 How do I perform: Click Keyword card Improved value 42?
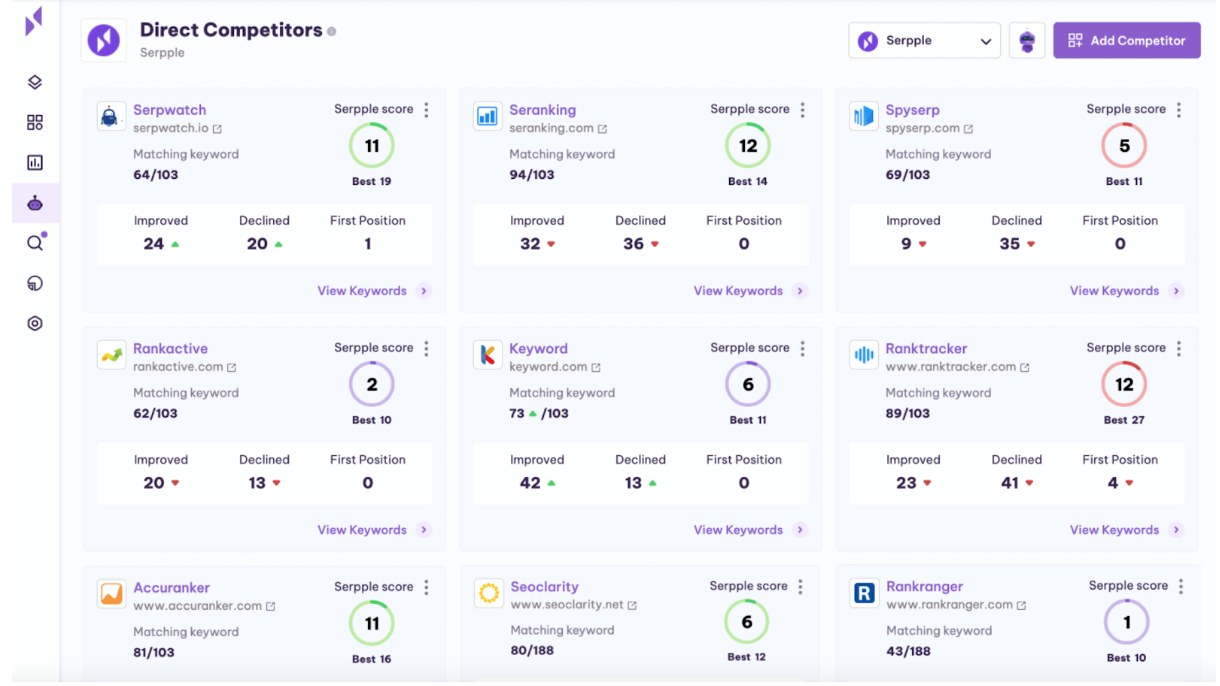[531, 483]
